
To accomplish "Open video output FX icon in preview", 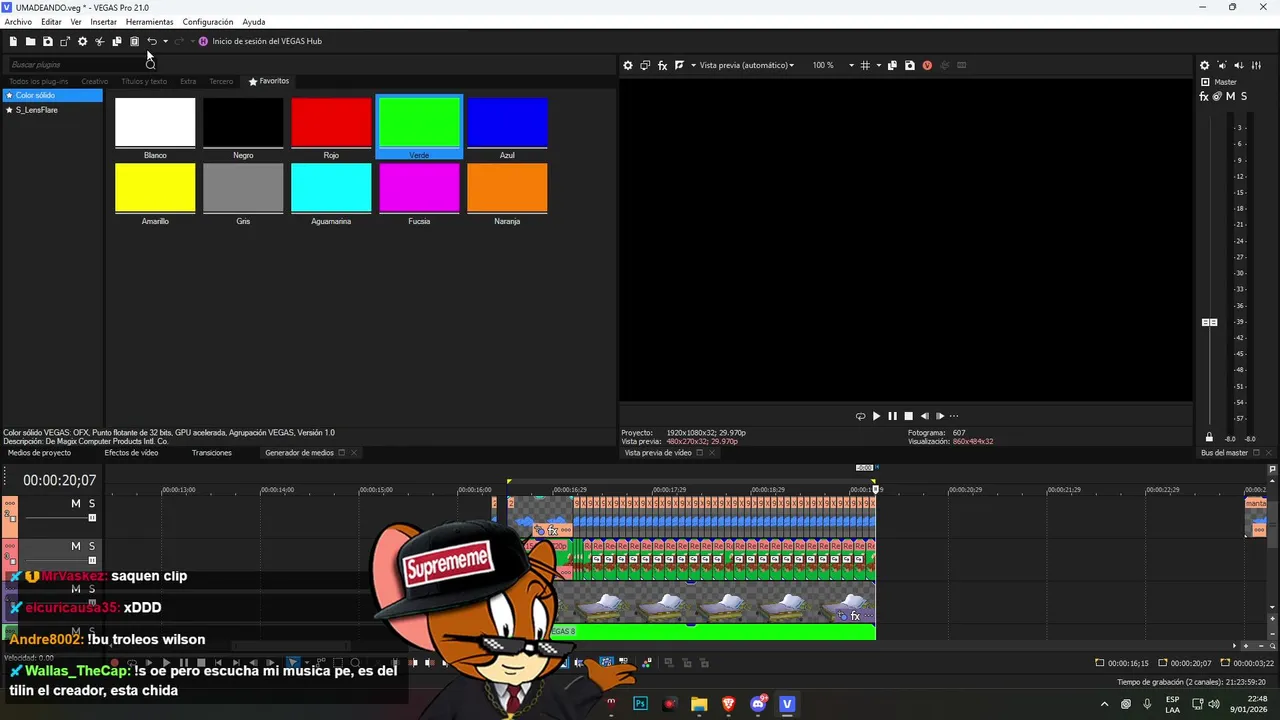I will point(662,65).
